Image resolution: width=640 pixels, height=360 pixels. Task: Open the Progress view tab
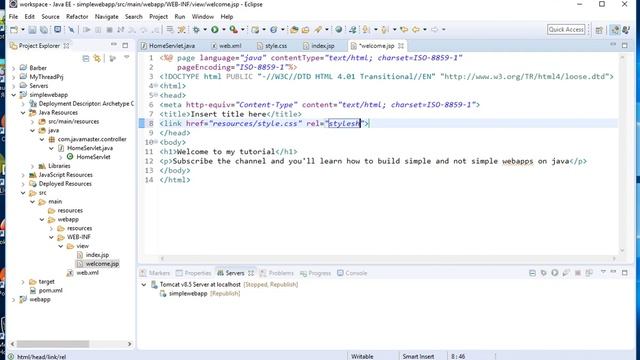coord(315,273)
